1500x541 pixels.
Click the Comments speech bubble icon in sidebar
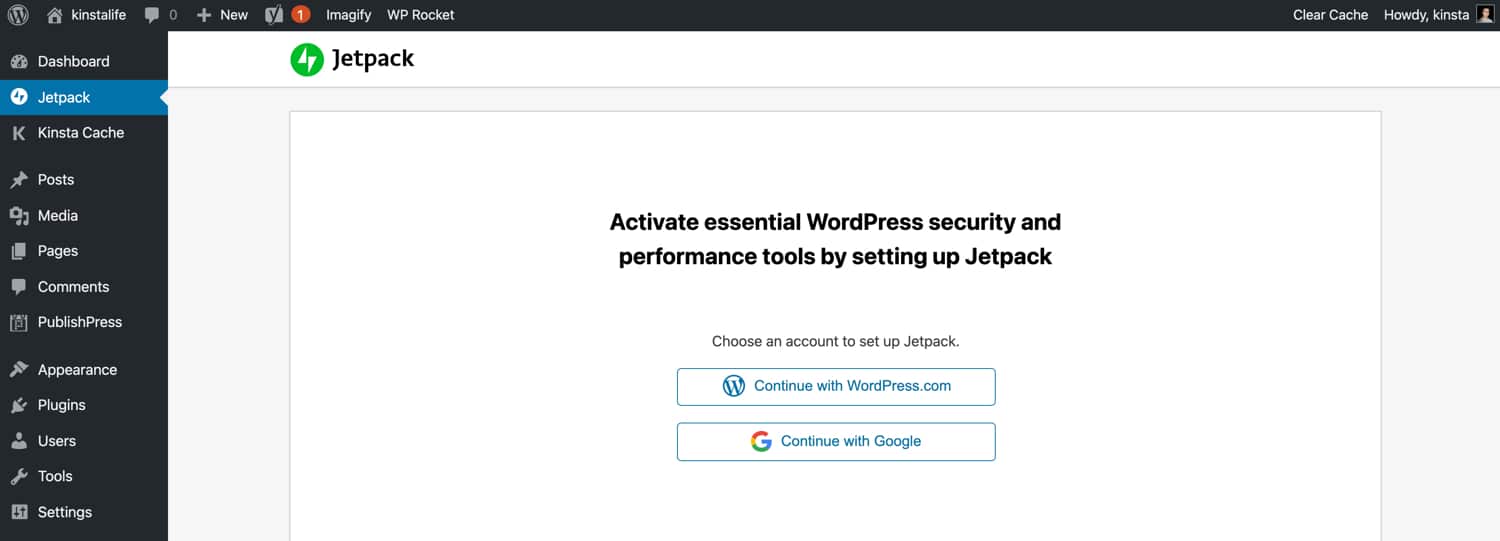(18, 287)
